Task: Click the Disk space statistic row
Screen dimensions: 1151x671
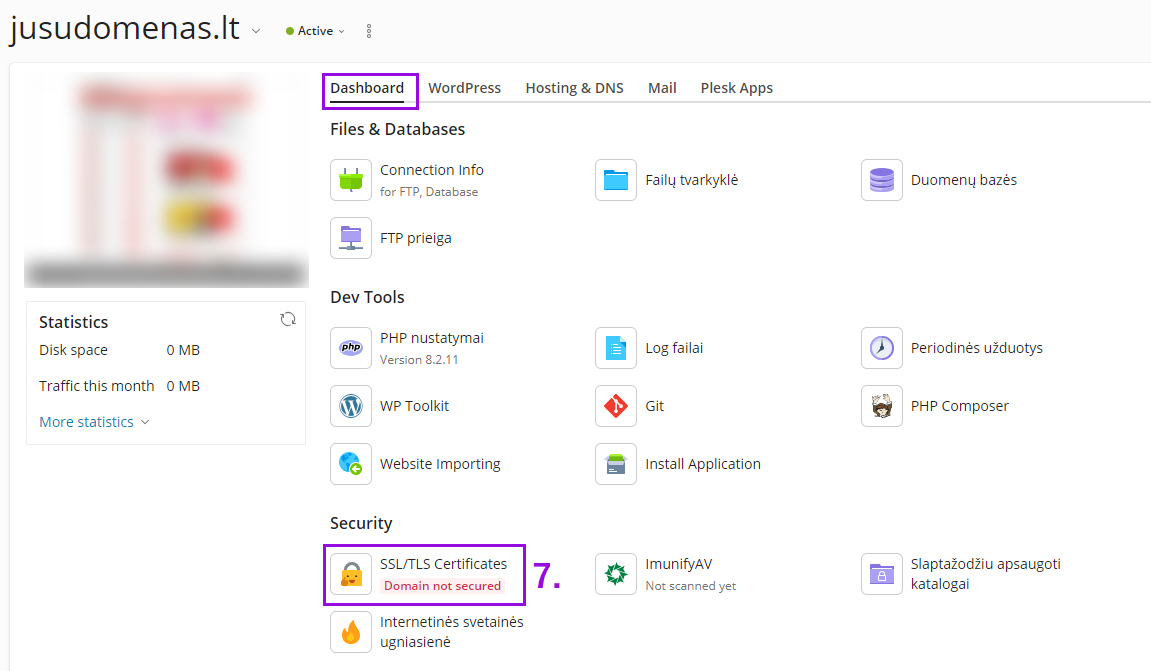Action: pos(120,350)
